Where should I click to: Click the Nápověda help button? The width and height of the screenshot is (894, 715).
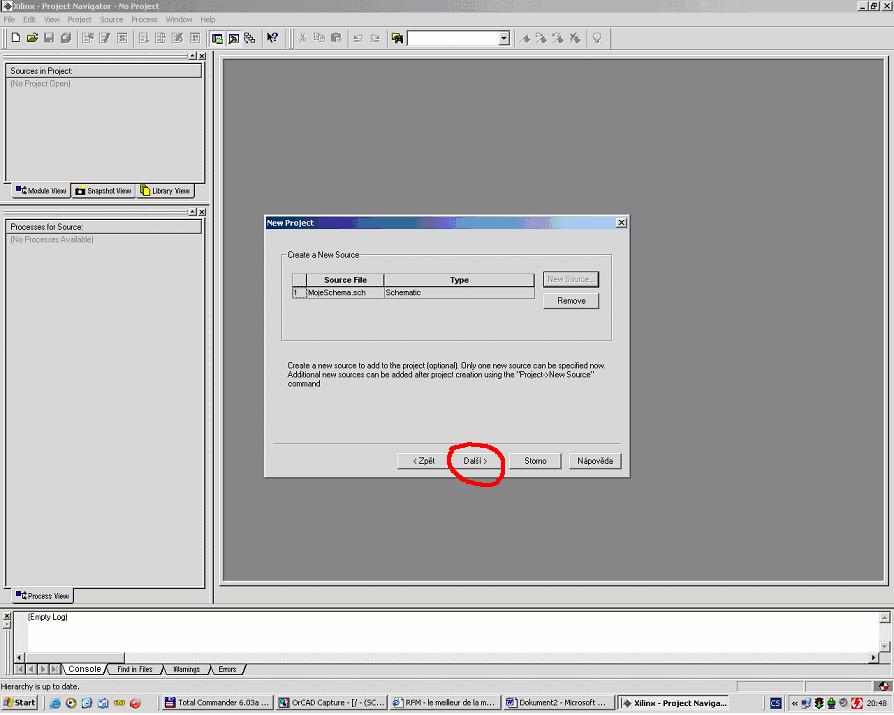coord(595,461)
